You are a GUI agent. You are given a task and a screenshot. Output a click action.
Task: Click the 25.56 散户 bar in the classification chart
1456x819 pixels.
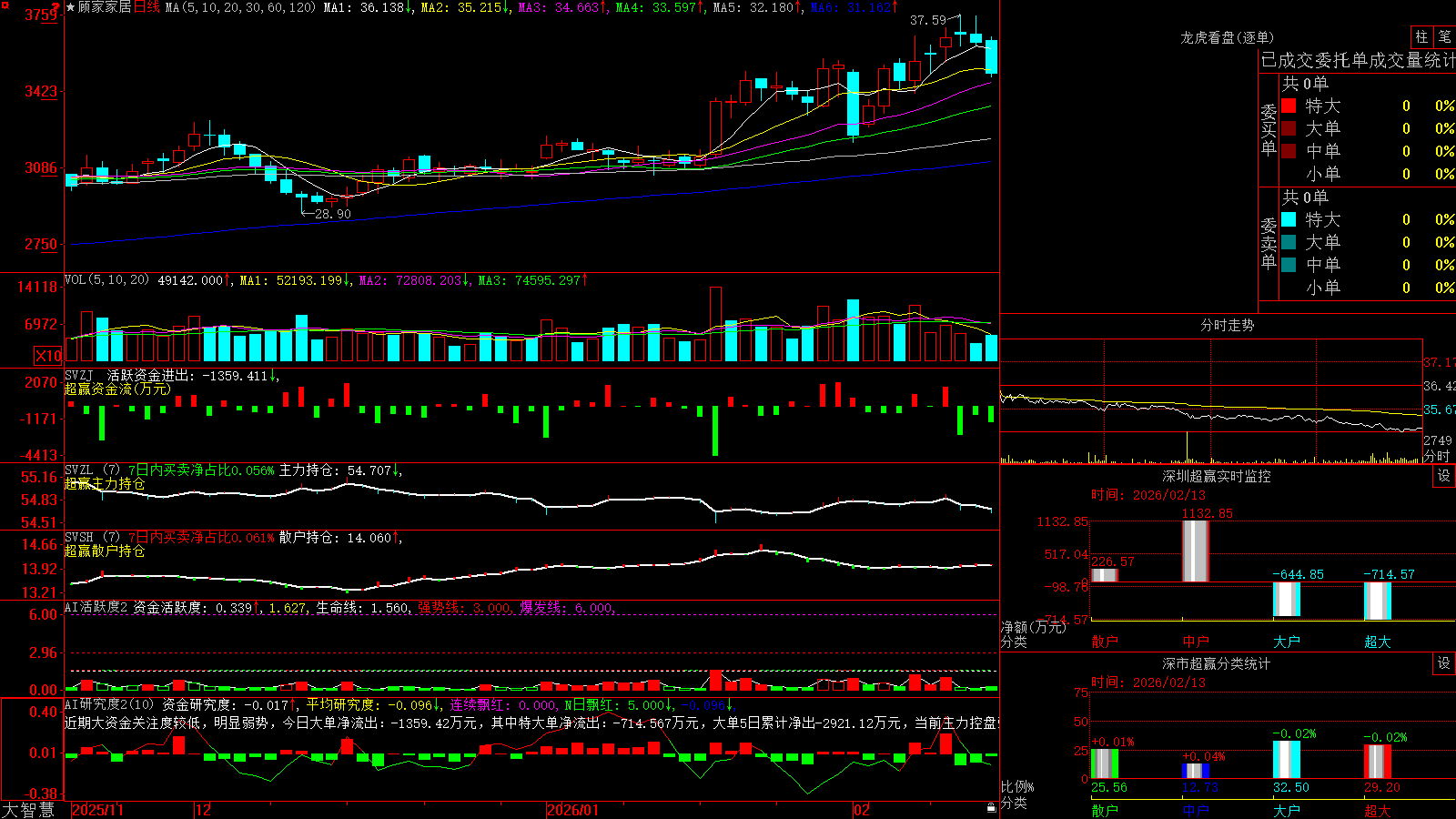[1105, 763]
